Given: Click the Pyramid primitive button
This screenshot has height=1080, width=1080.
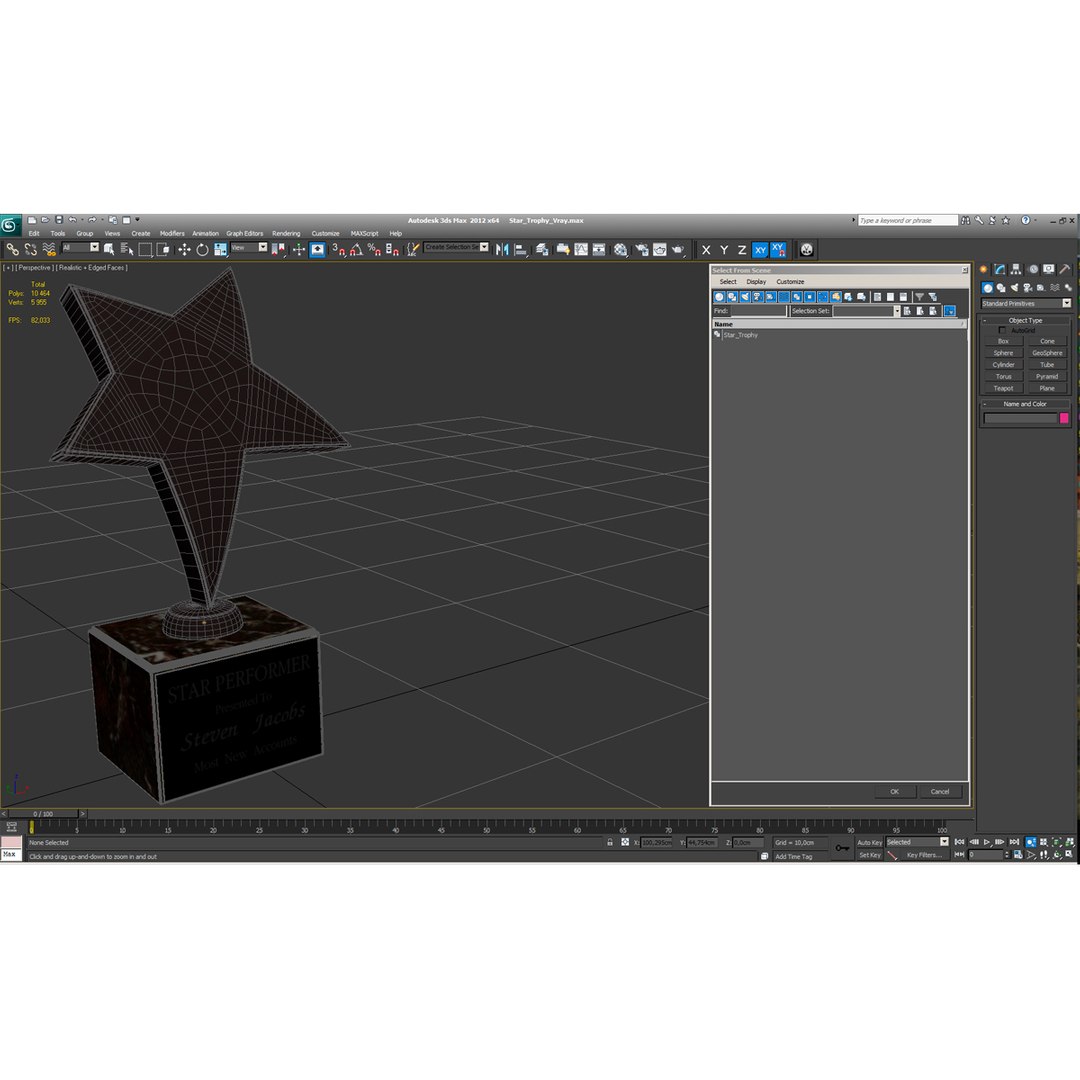Looking at the screenshot, I should [x=1047, y=377].
